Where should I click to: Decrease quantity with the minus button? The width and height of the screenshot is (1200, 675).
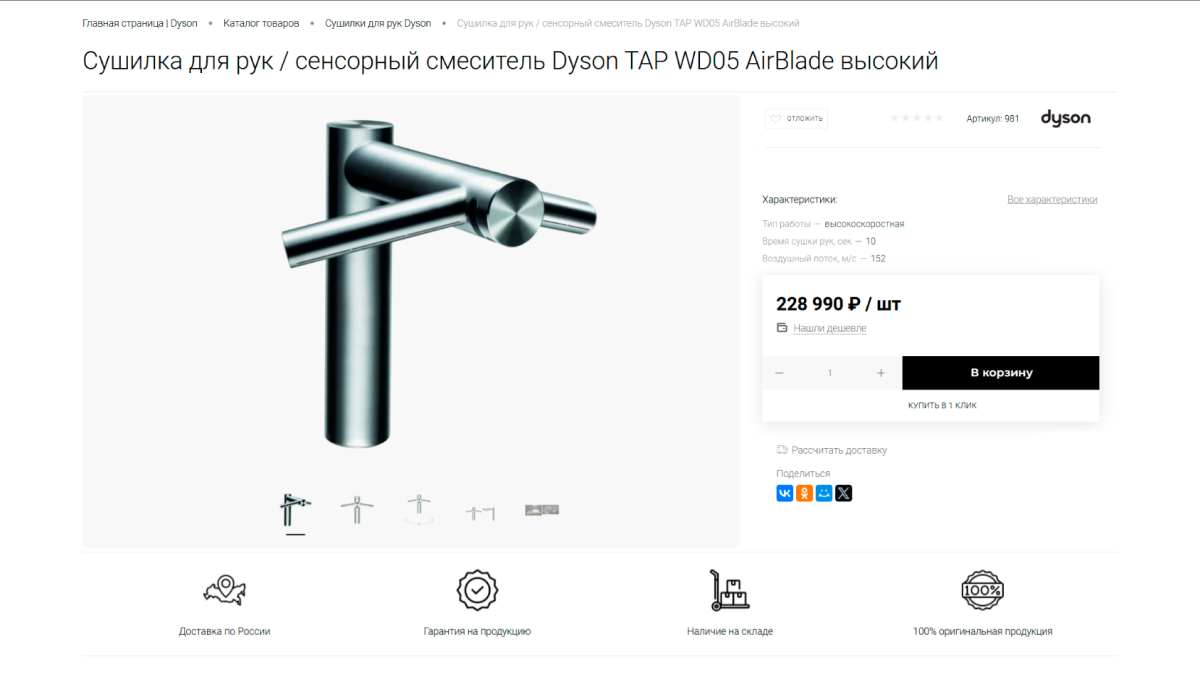click(779, 373)
